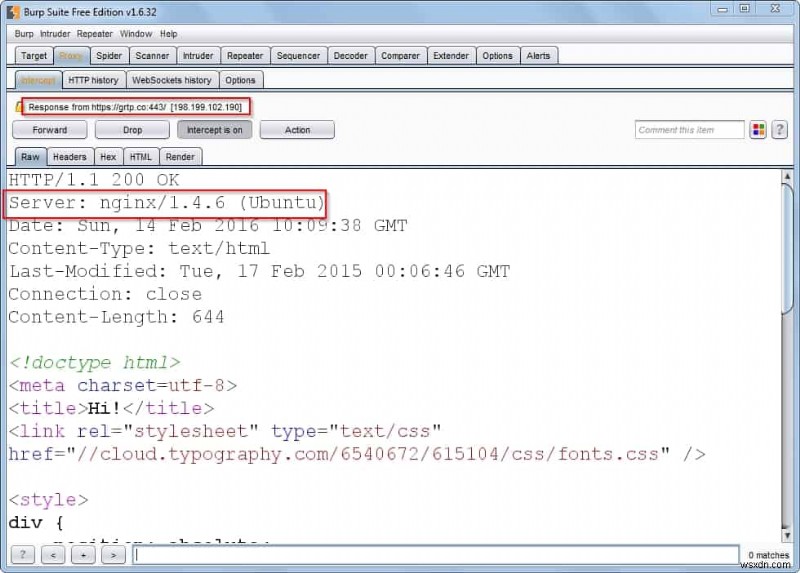
Task: Switch to the Spider tab
Action: pyautogui.click(x=109, y=56)
